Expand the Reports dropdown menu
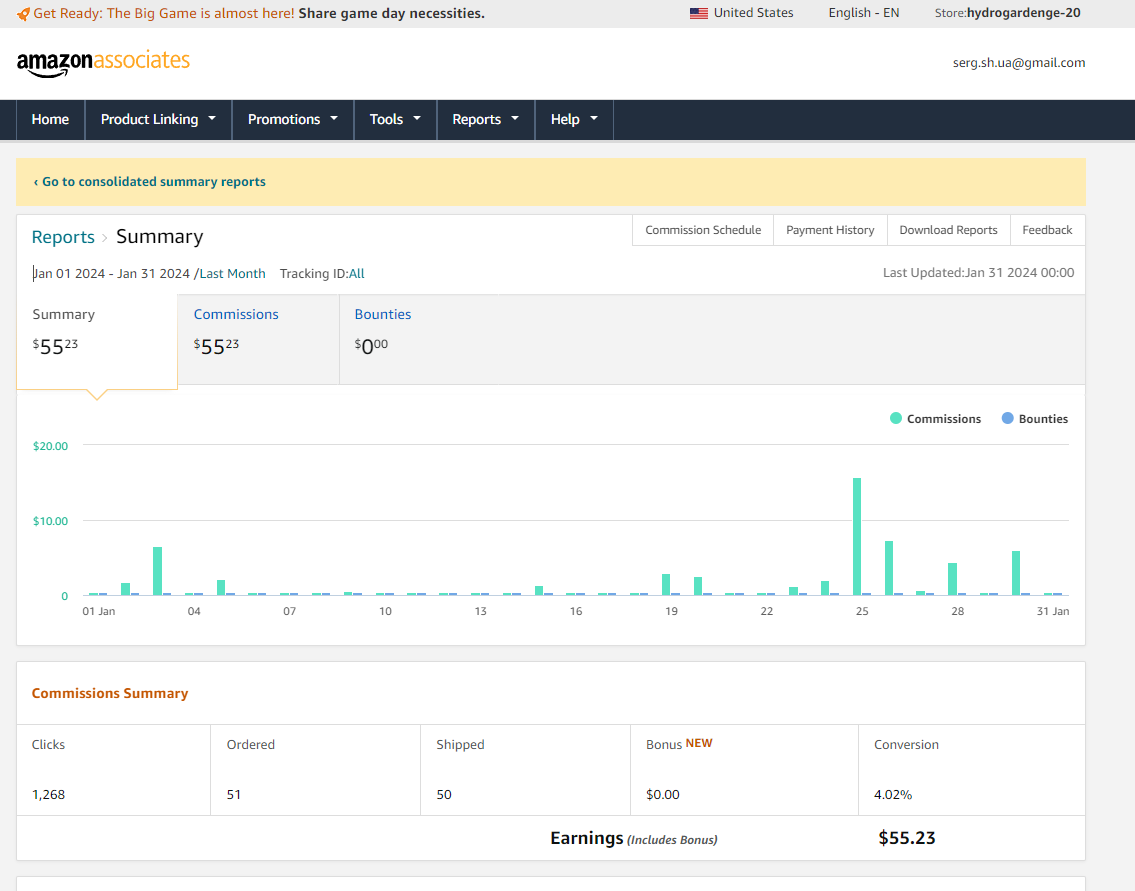 486,119
